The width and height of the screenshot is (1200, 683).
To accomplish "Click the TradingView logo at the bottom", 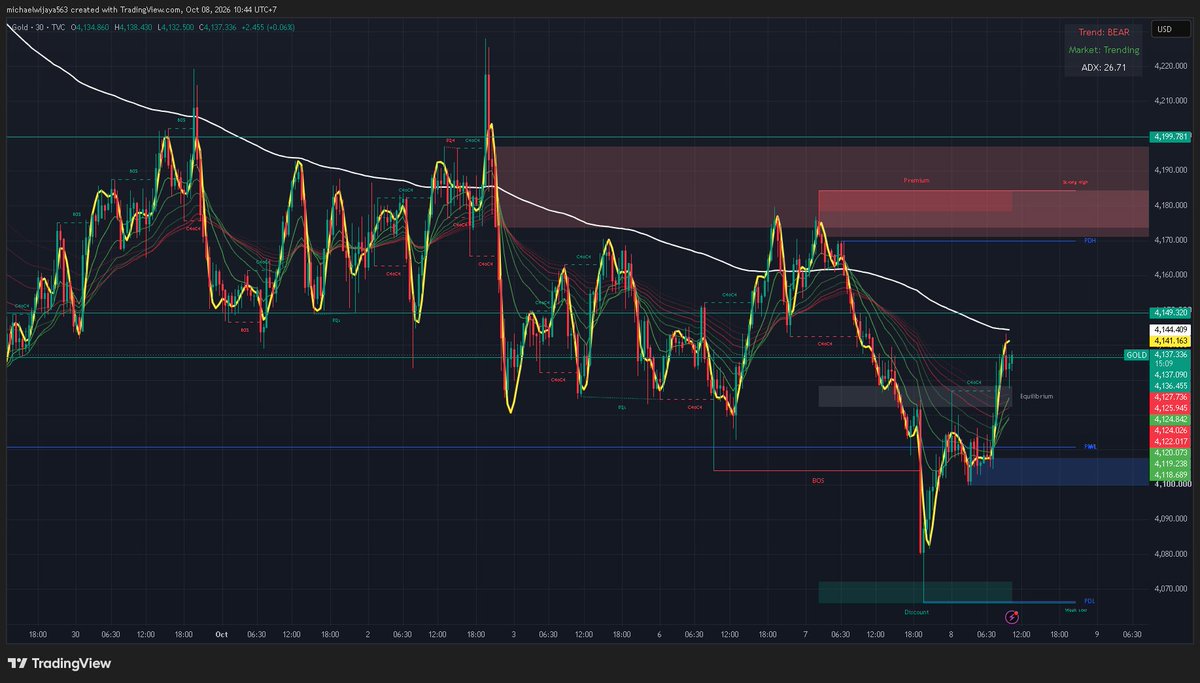I will pos(59,663).
